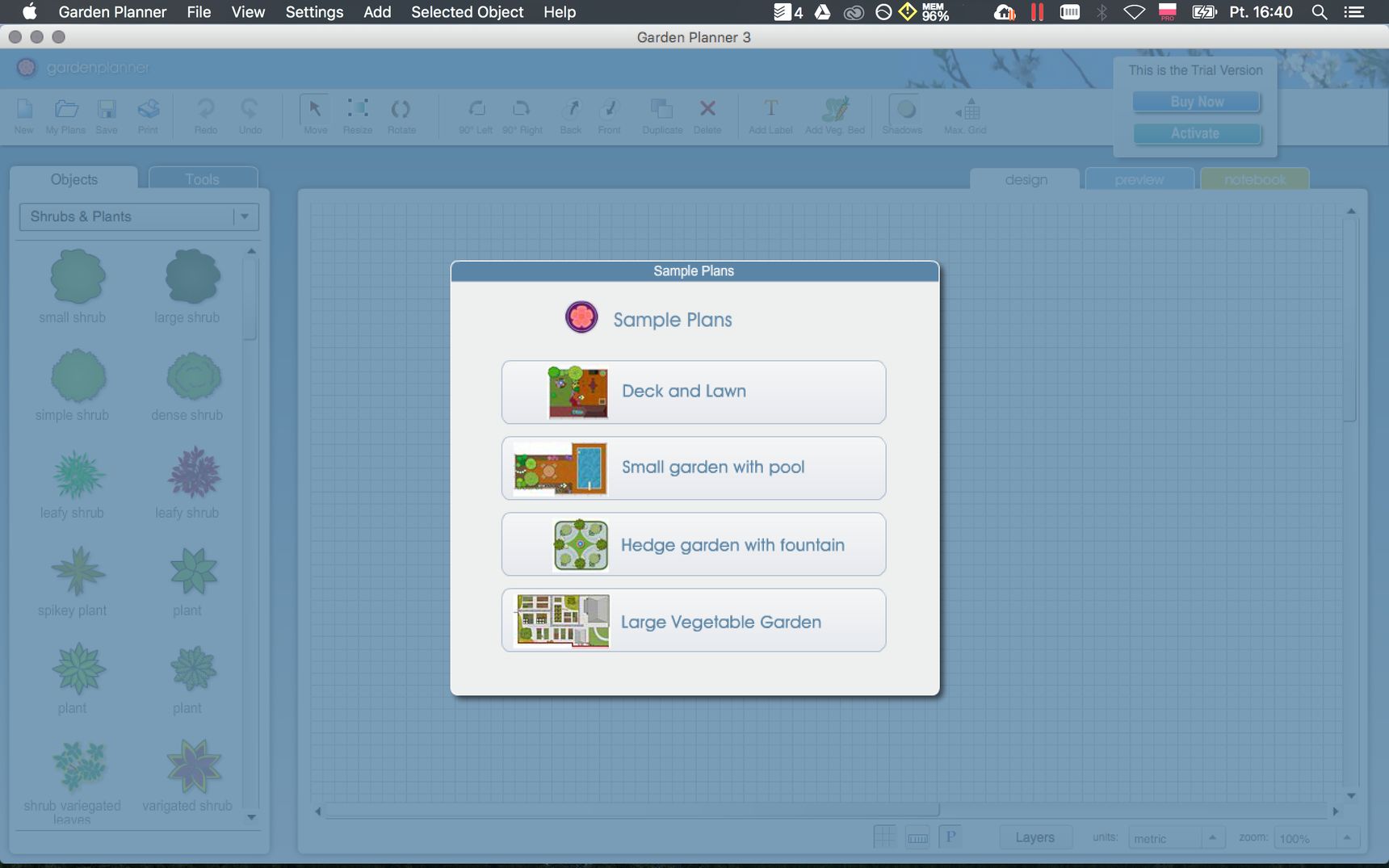Image resolution: width=1389 pixels, height=868 pixels.
Task: Toggle the ruler display button
Action: tap(917, 837)
